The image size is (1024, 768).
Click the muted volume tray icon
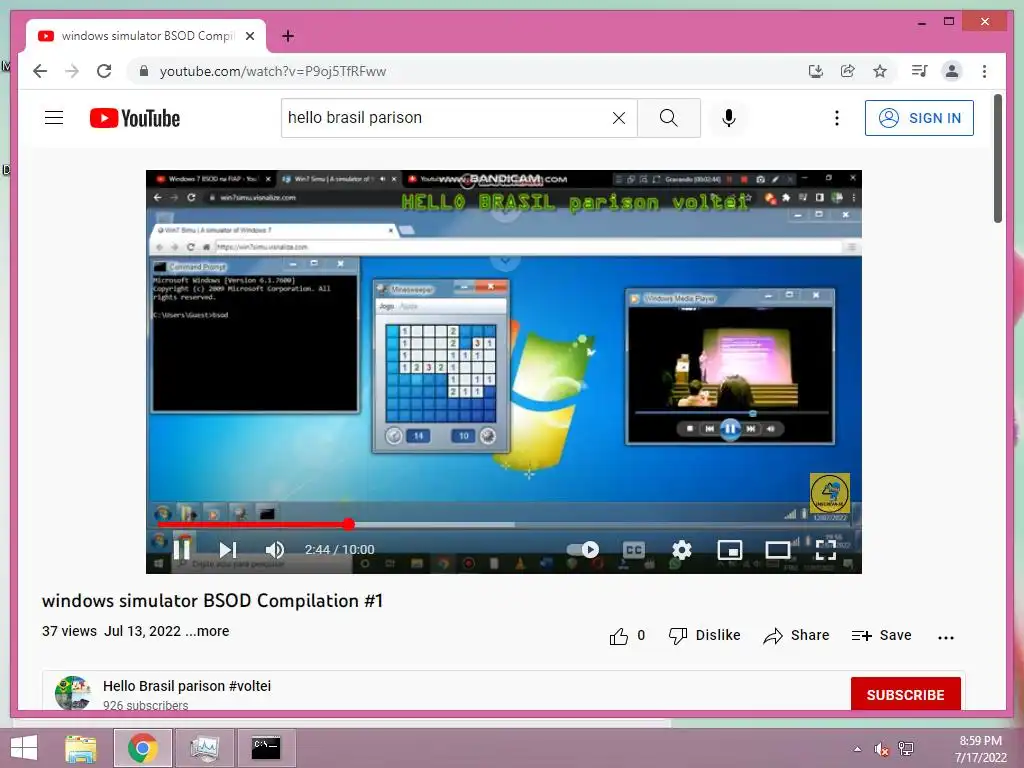881,749
